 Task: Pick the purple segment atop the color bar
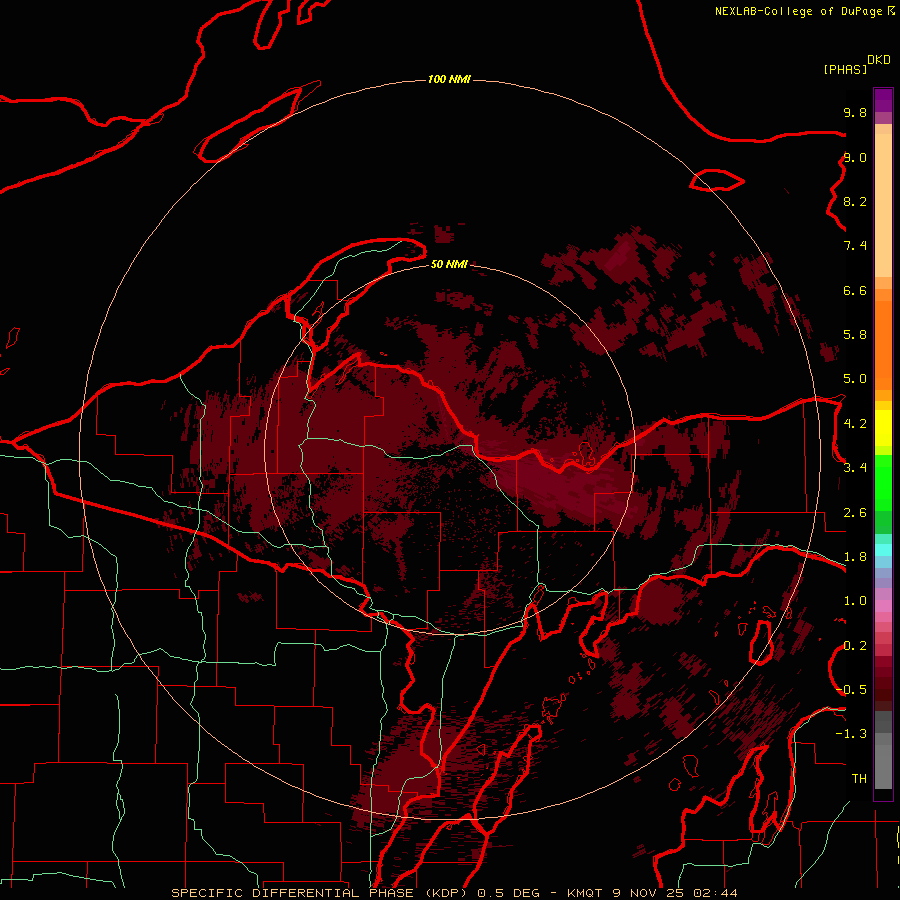tap(883, 100)
